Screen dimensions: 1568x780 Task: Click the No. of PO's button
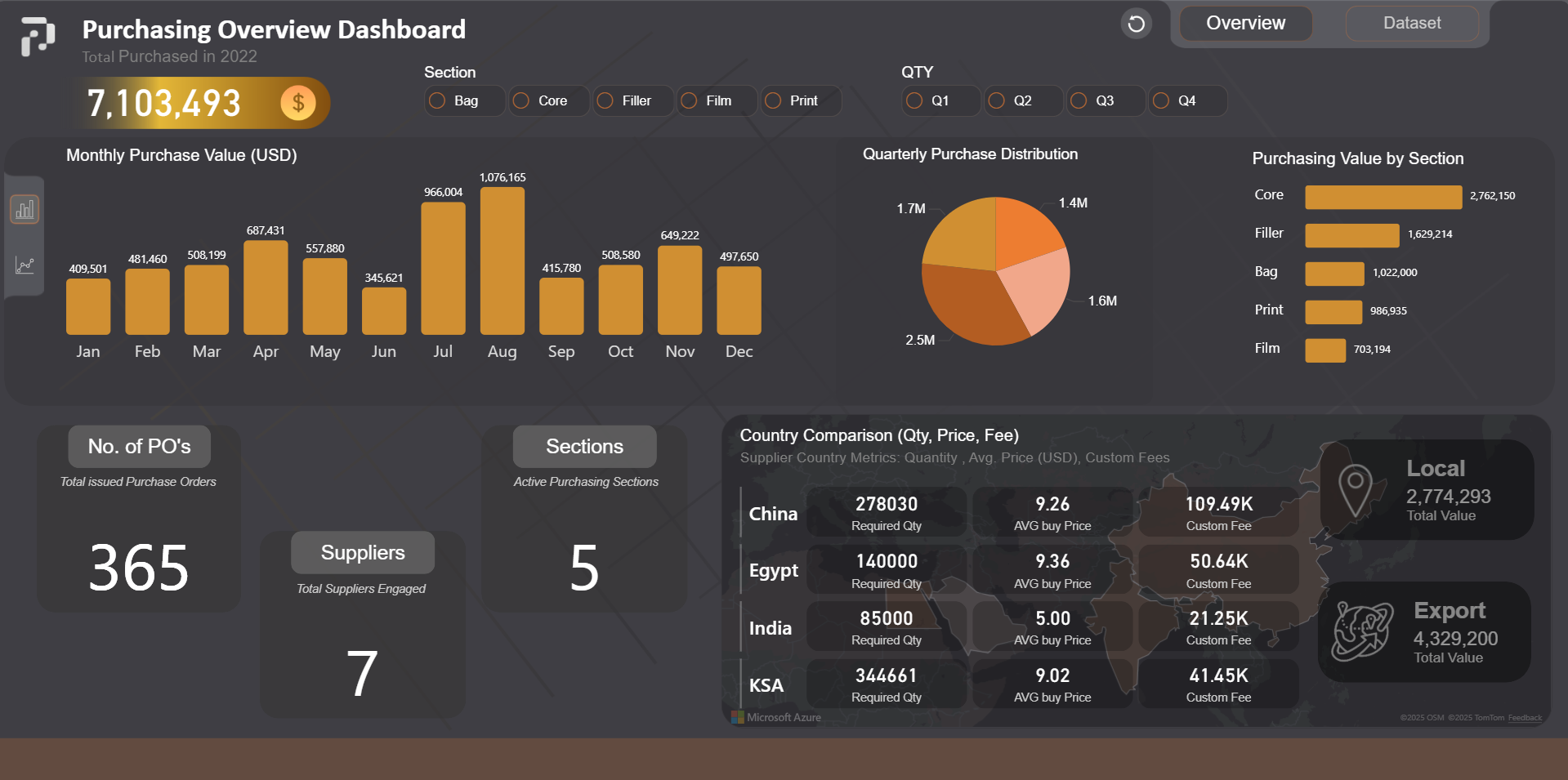[x=139, y=446]
